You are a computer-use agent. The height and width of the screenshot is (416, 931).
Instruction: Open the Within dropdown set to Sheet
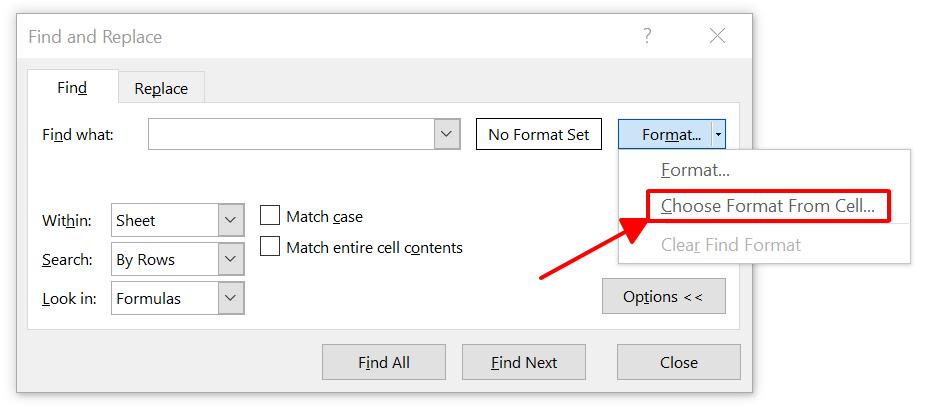231,220
